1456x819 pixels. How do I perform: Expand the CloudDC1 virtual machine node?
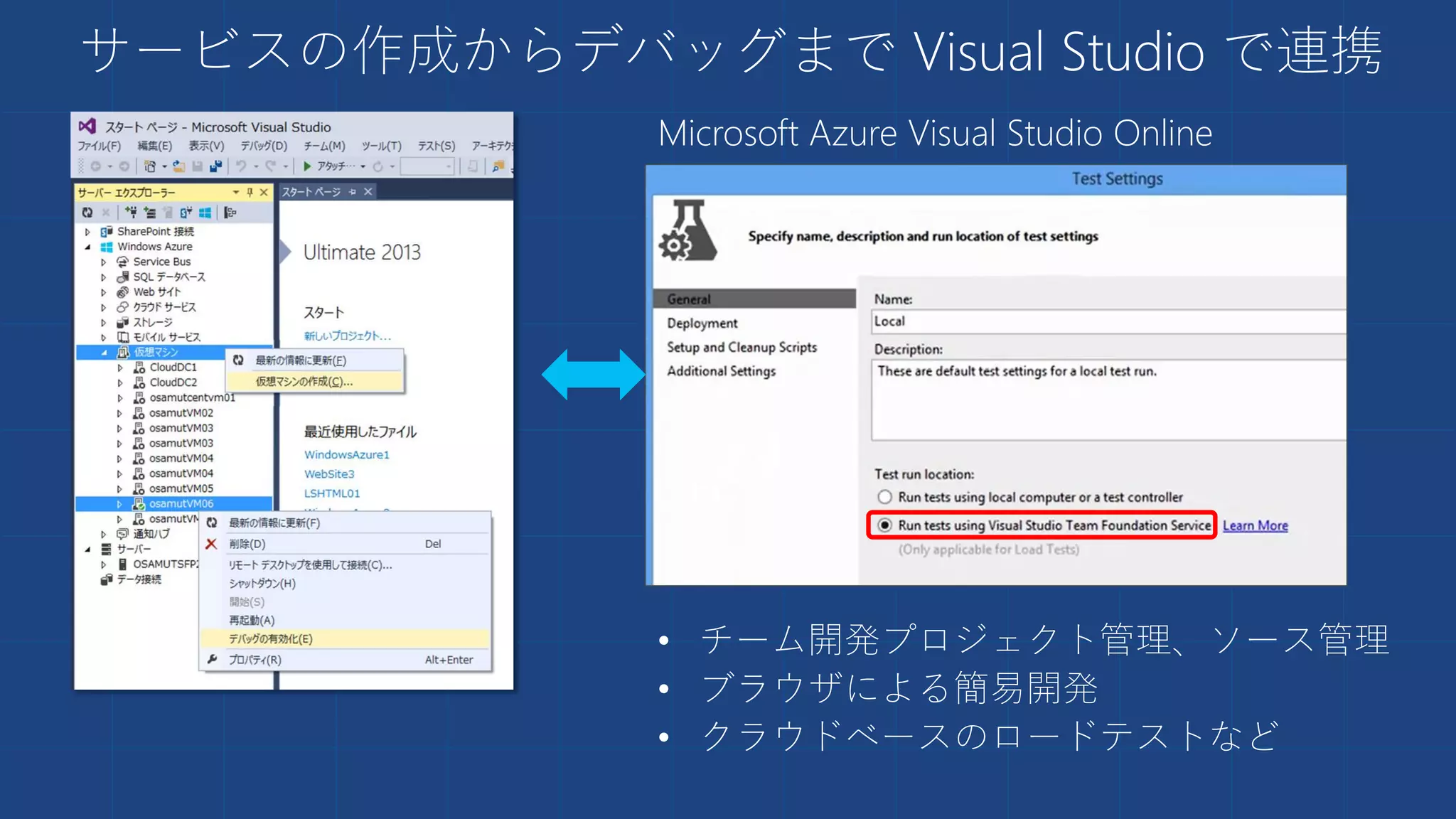coord(119,368)
